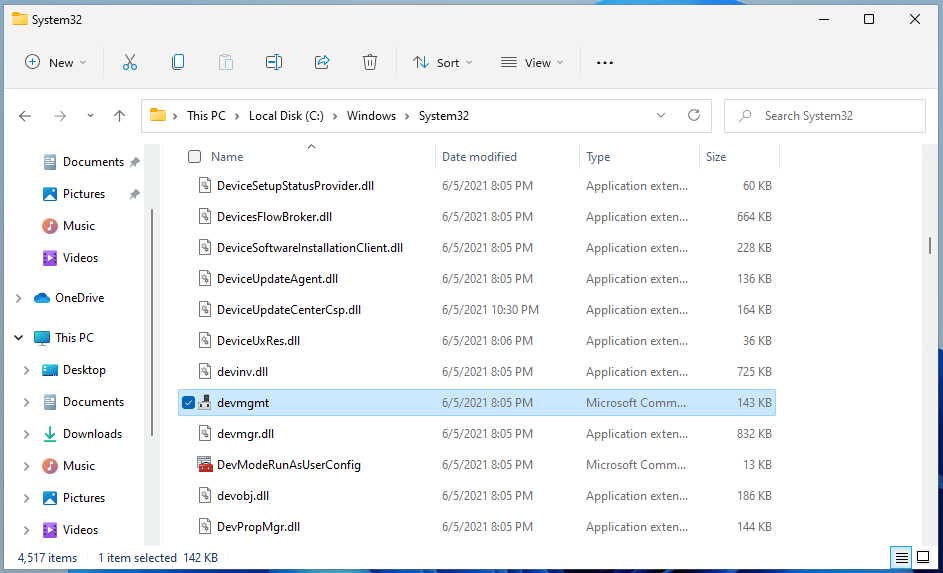Collapse the This PC tree node
The image size is (943, 573).
19,338
